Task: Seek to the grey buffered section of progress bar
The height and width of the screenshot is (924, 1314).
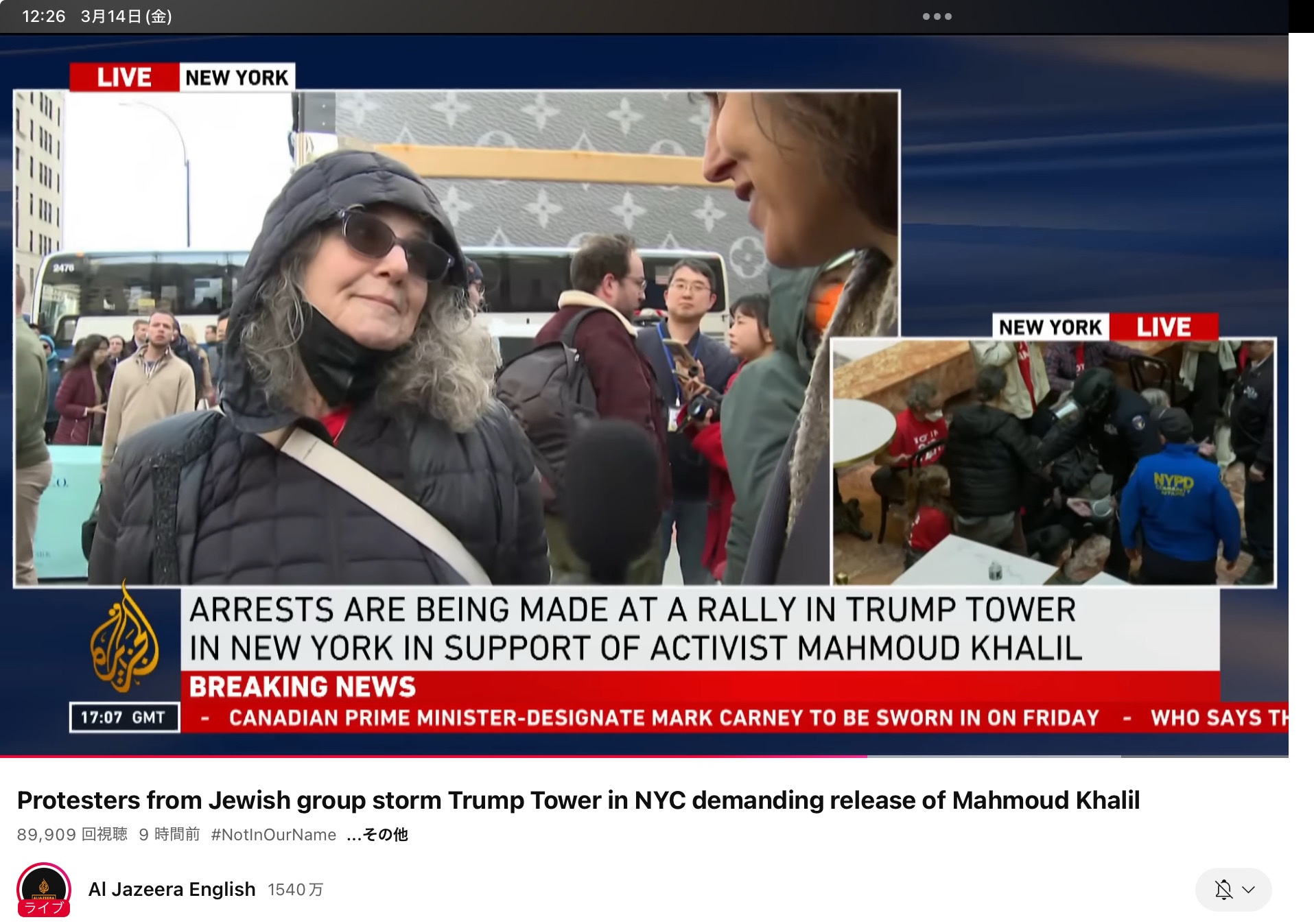Action: pyautogui.click(x=994, y=756)
